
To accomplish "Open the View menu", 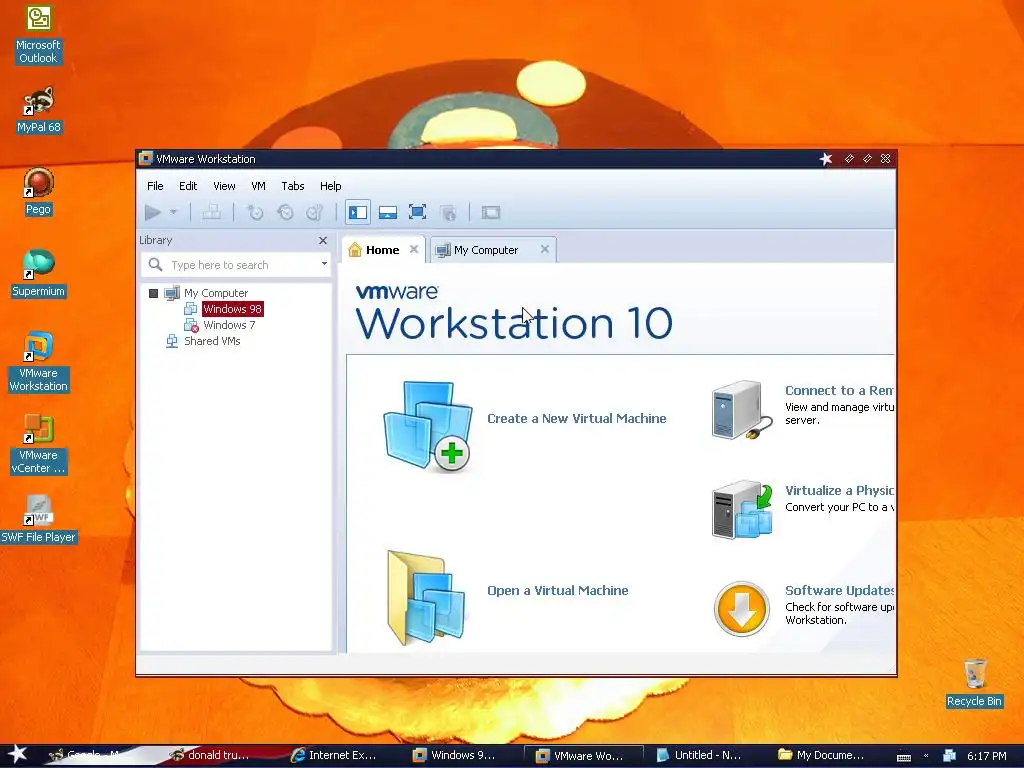I will [224, 186].
